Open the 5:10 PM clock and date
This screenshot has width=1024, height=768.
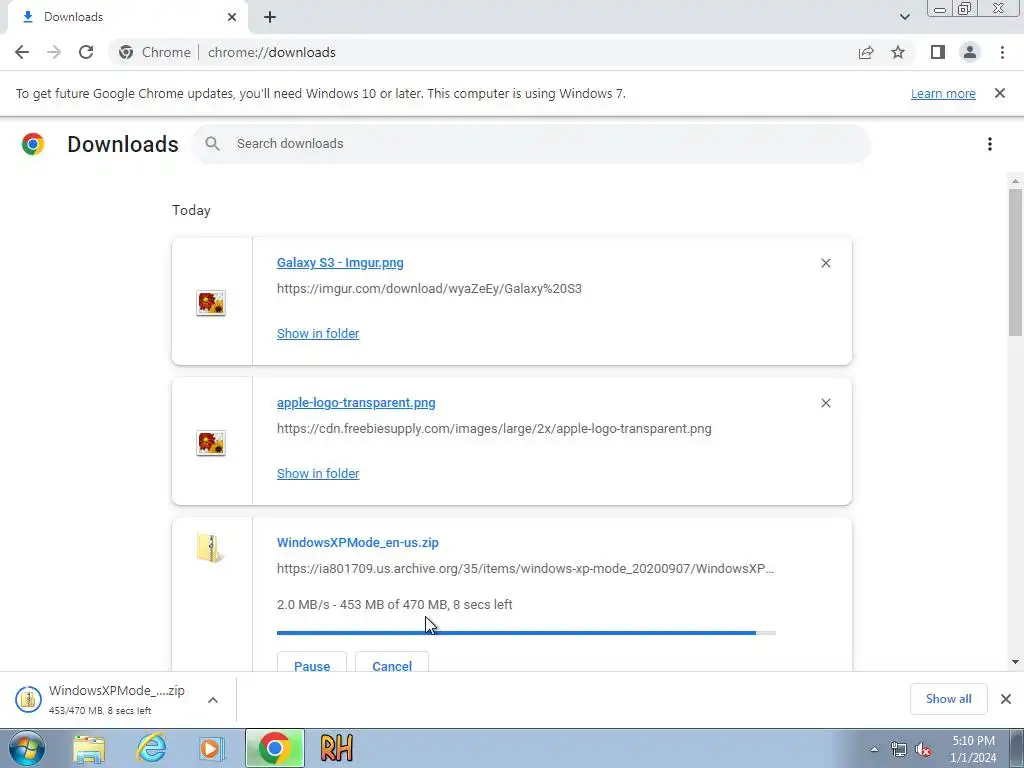click(973, 749)
